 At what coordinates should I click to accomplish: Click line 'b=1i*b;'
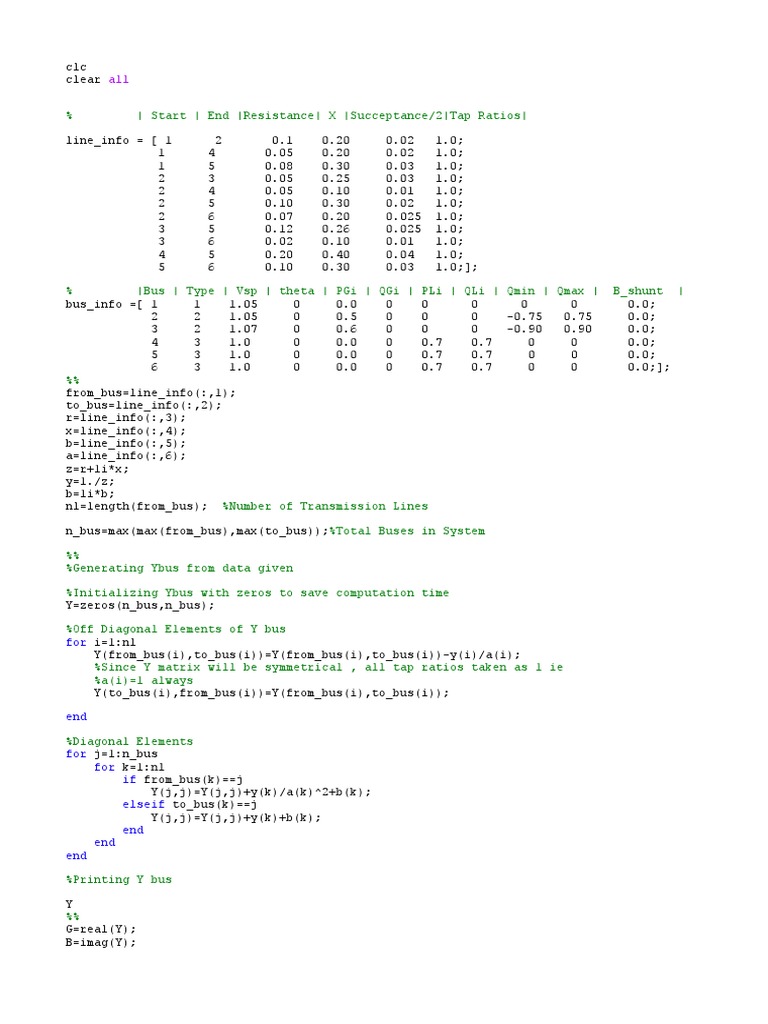click(x=90, y=494)
